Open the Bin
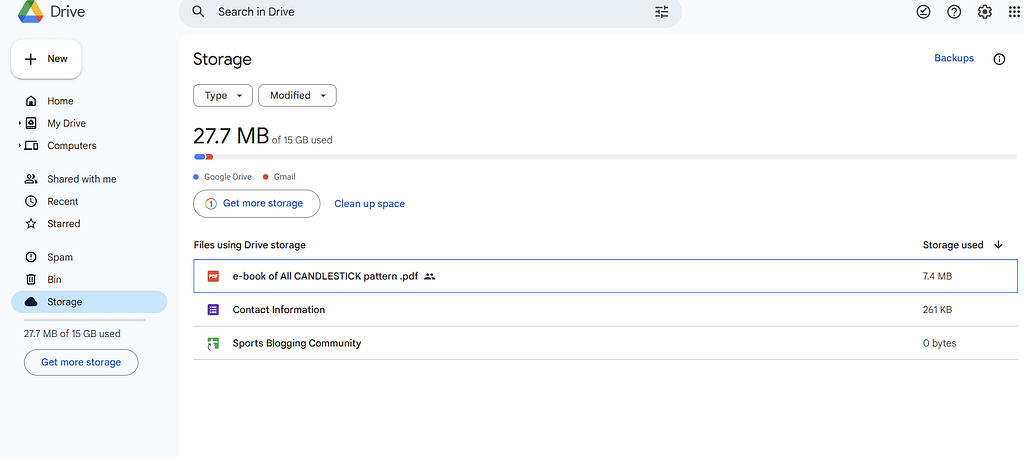 click(x=54, y=279)
